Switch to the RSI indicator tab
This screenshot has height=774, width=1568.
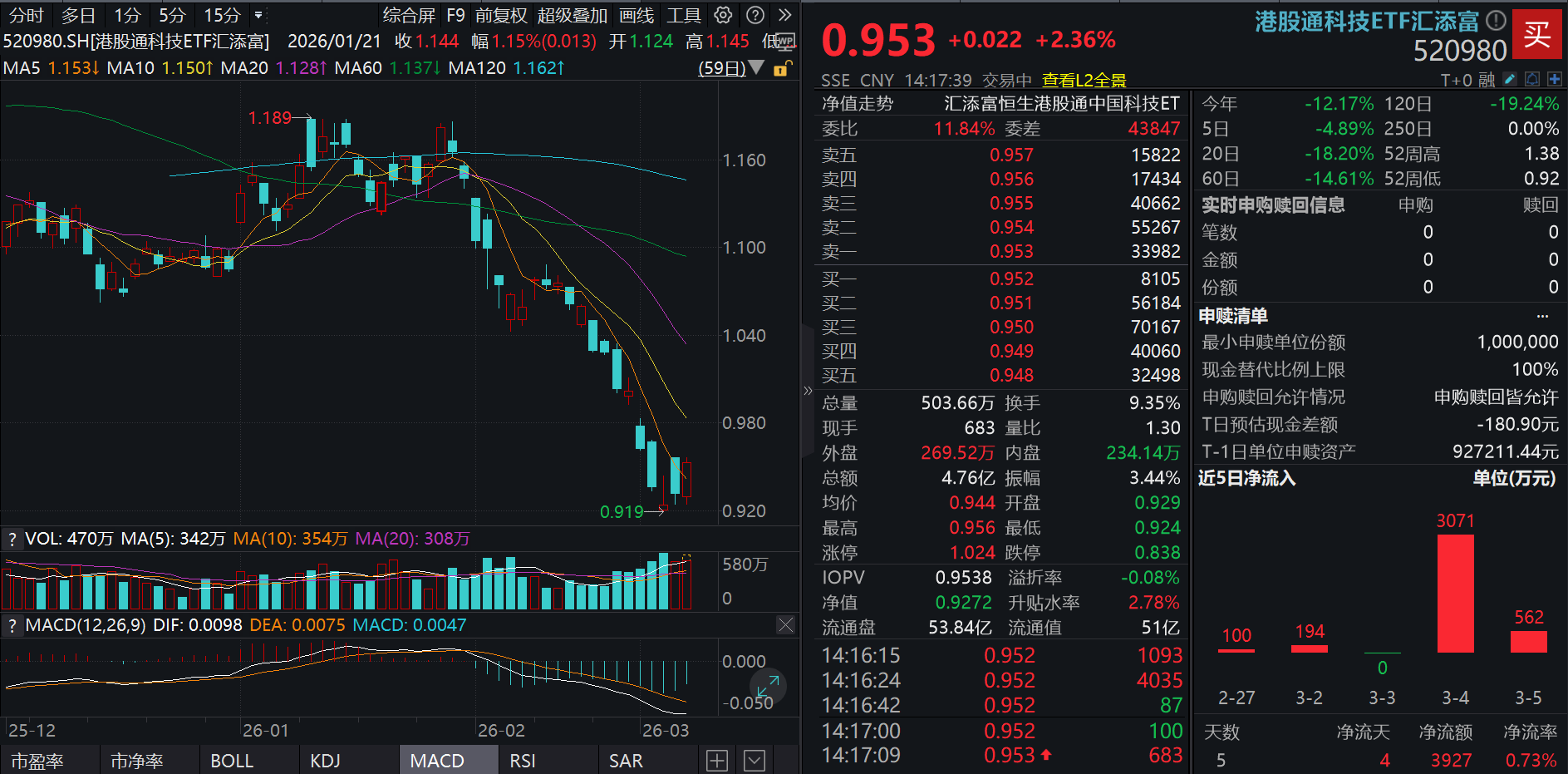[523, 759]
